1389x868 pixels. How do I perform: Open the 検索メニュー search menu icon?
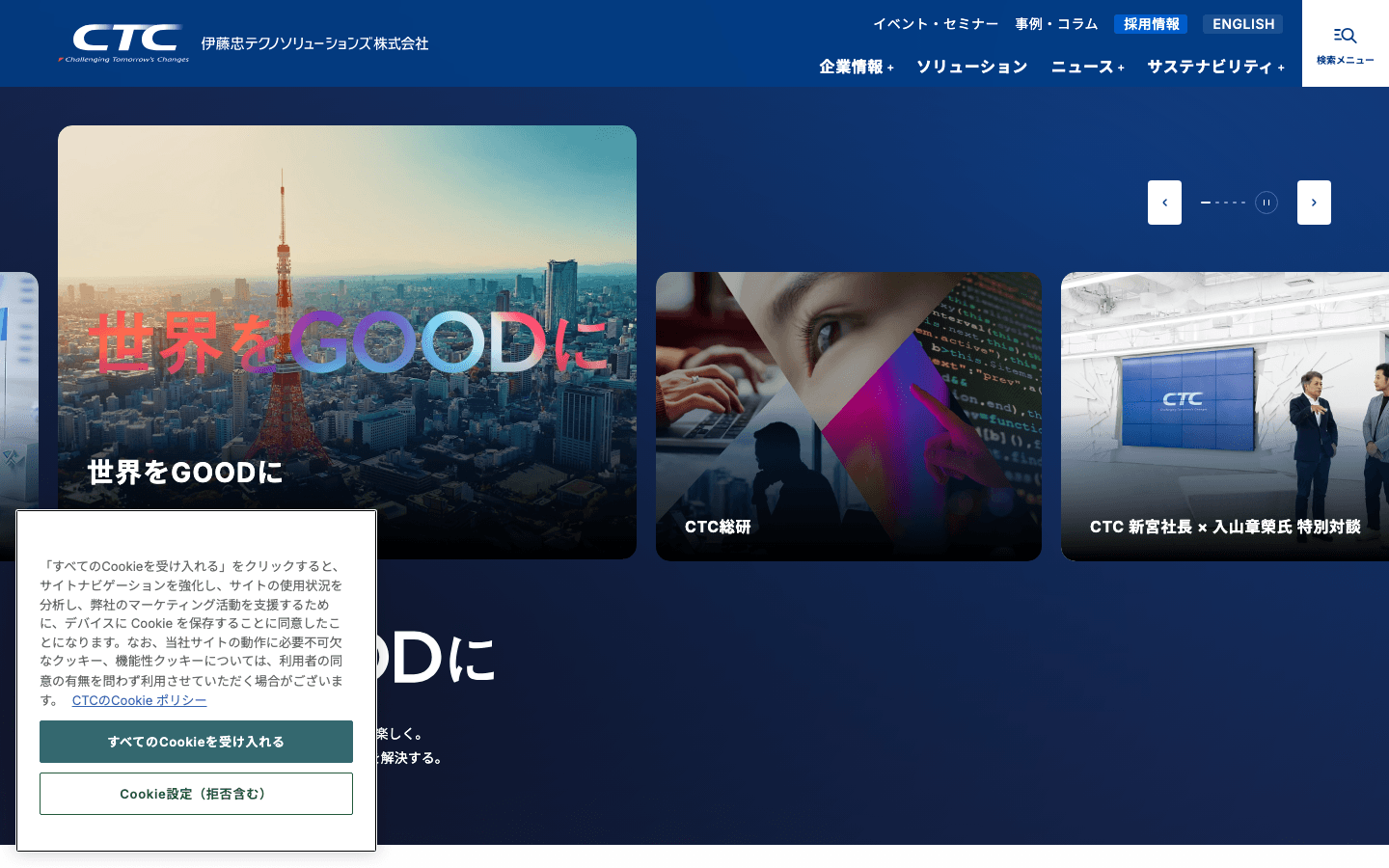[1346, 43]
